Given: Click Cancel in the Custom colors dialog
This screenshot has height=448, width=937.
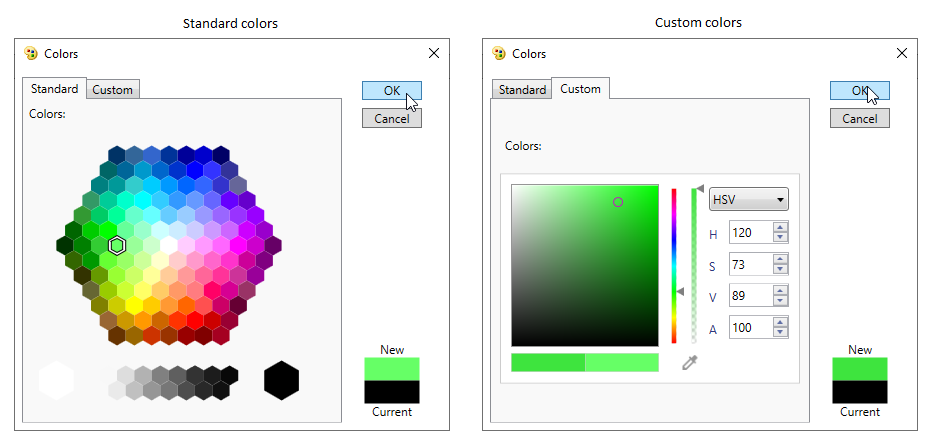Looking at the screenshot, I should point(860,118).
